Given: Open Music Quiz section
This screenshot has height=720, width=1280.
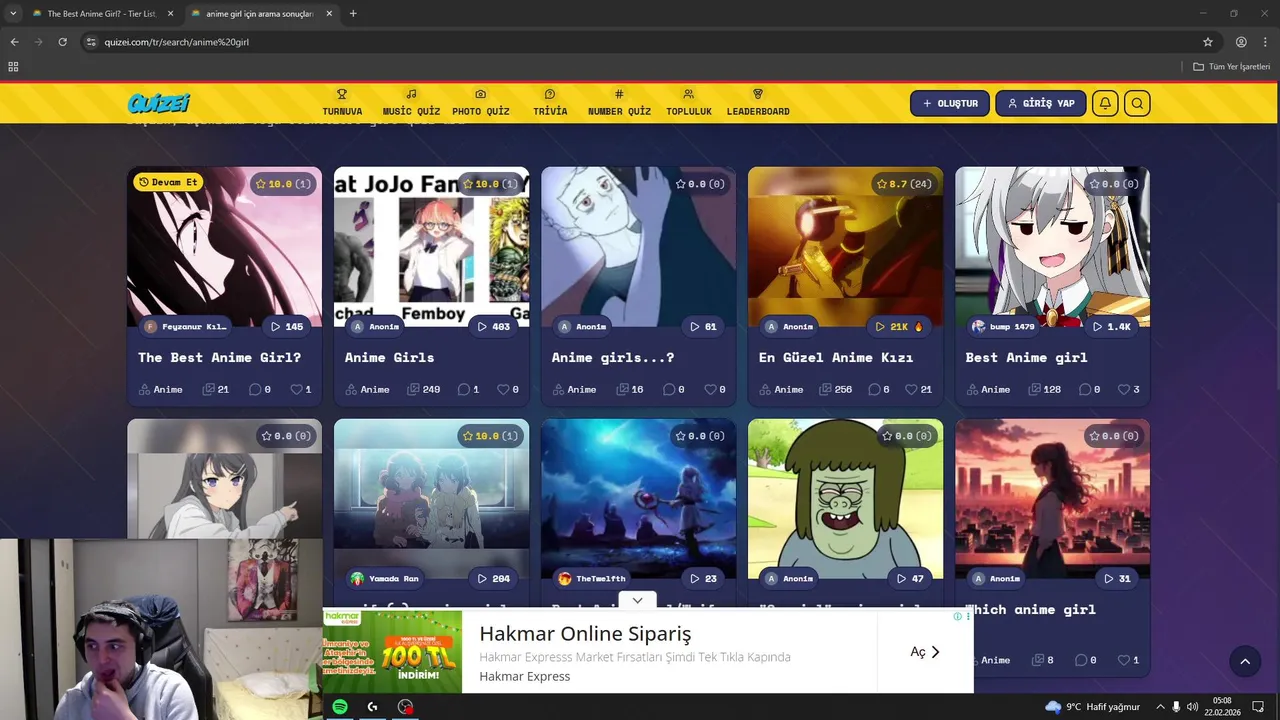Looking at the screenshot, I should click(x=411, y=103).
